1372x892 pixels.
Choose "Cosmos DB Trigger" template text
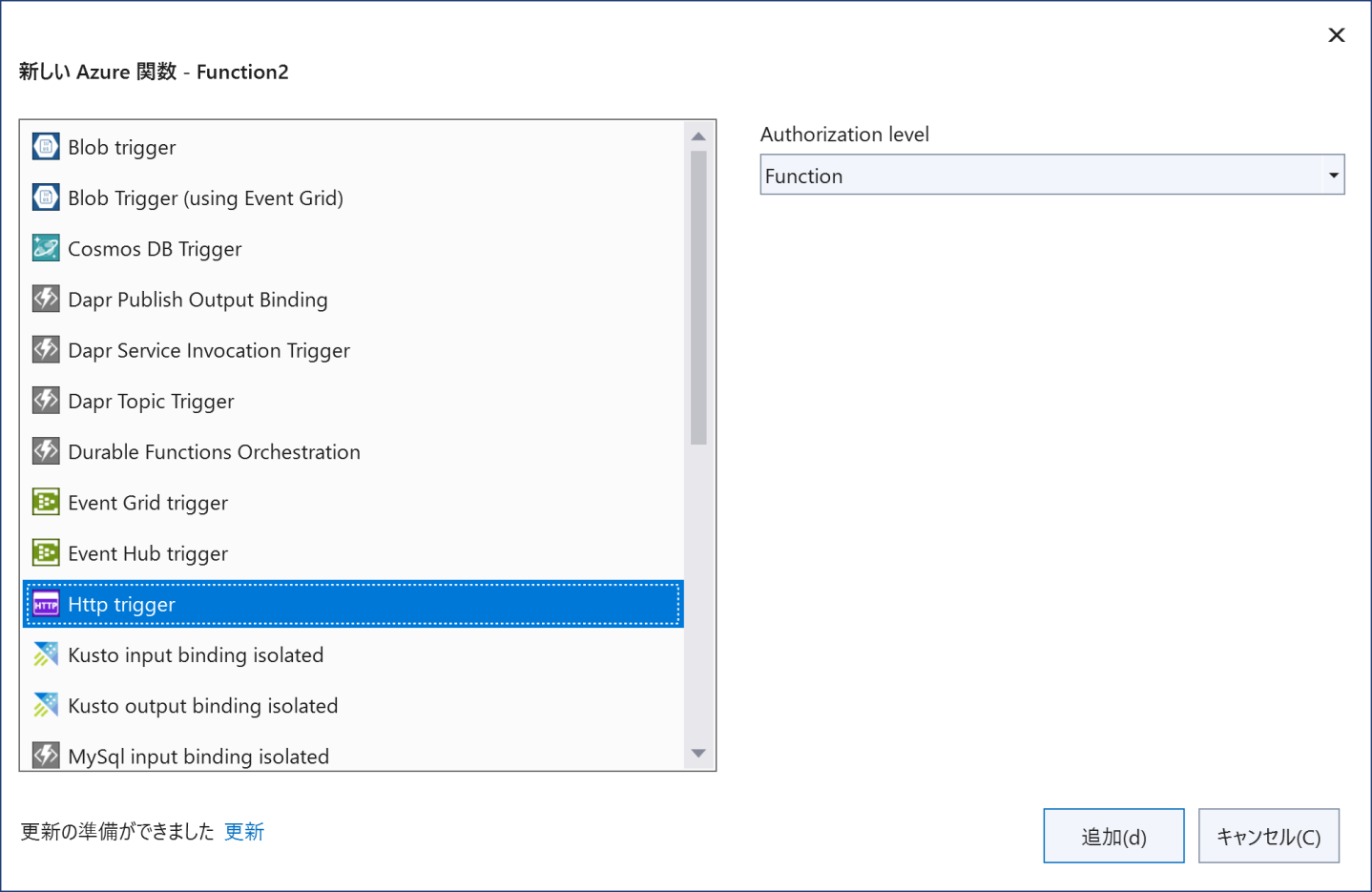coord(155,249)
